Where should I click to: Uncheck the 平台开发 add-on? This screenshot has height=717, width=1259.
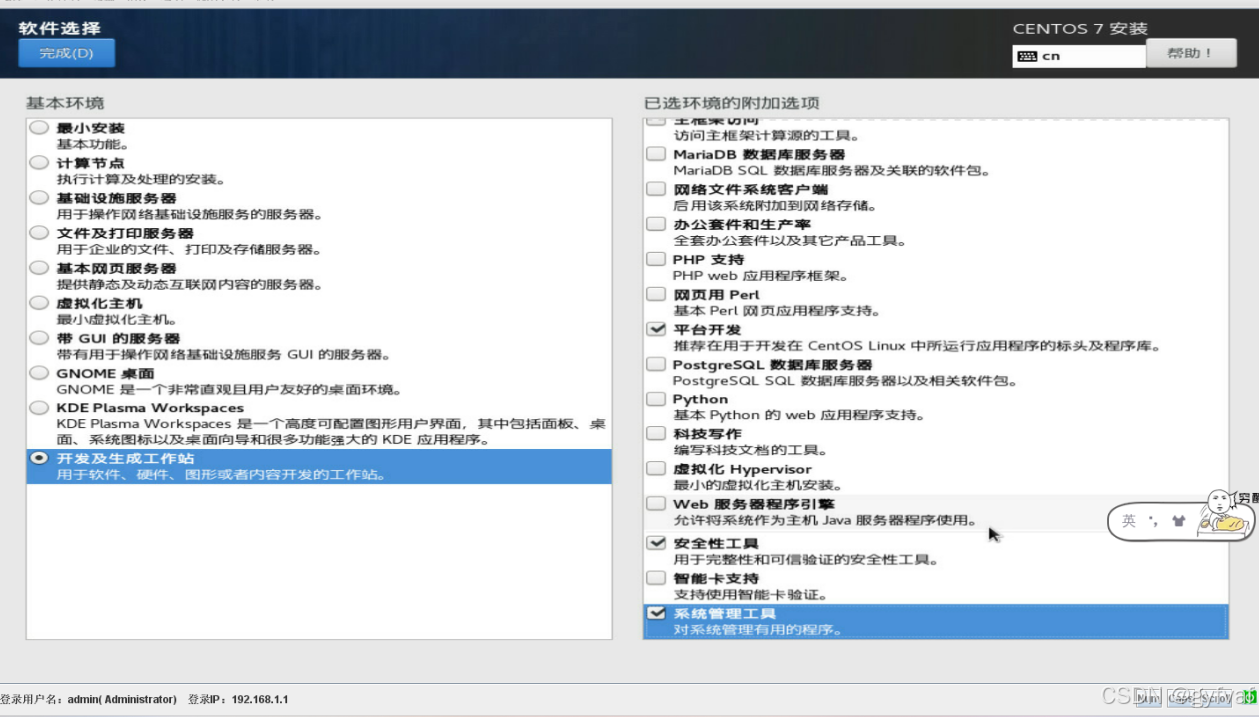click(x=656, y=329)
